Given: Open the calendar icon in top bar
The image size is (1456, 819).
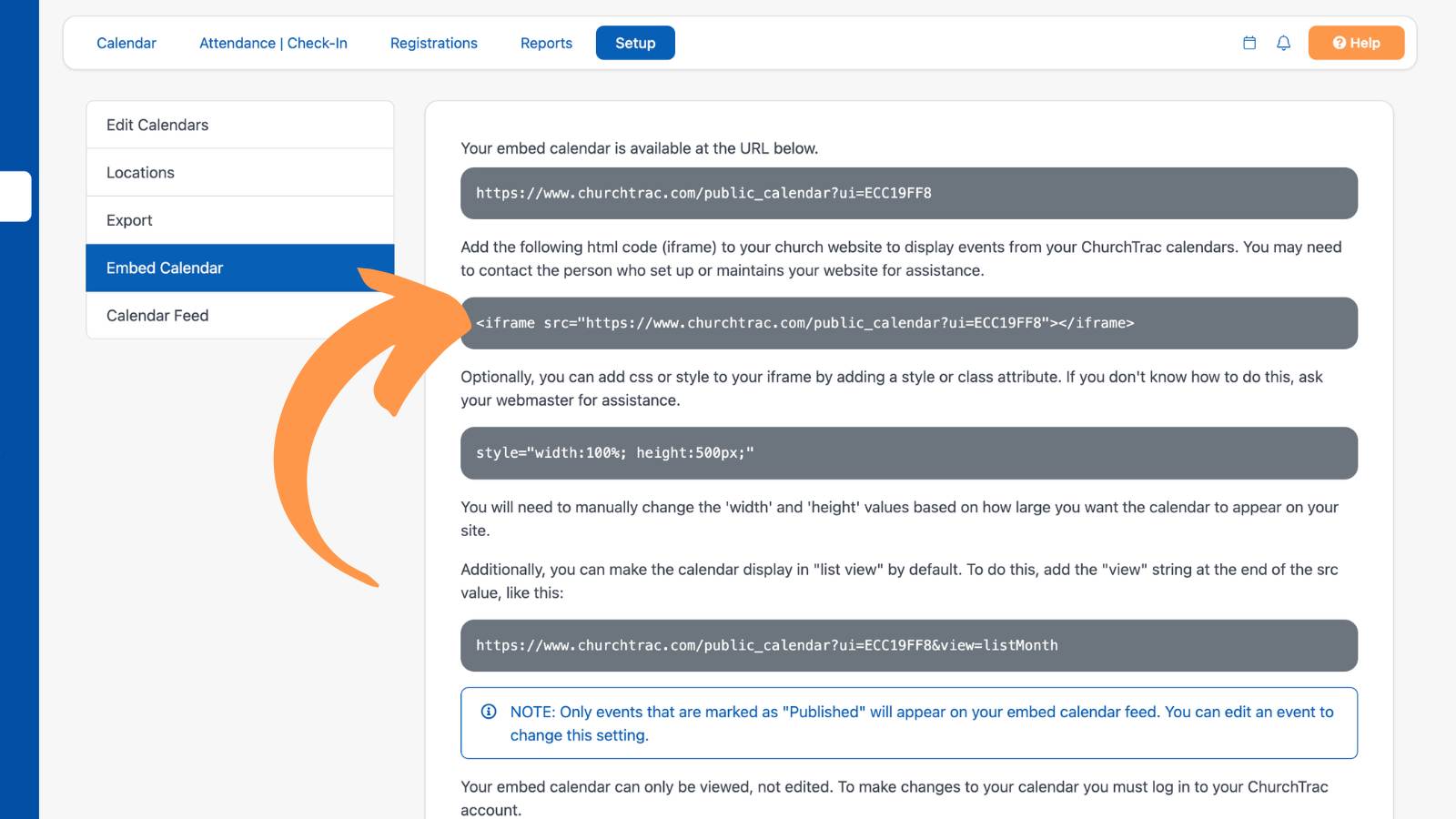Looking at the screenshot, I should click(1249, 43).
